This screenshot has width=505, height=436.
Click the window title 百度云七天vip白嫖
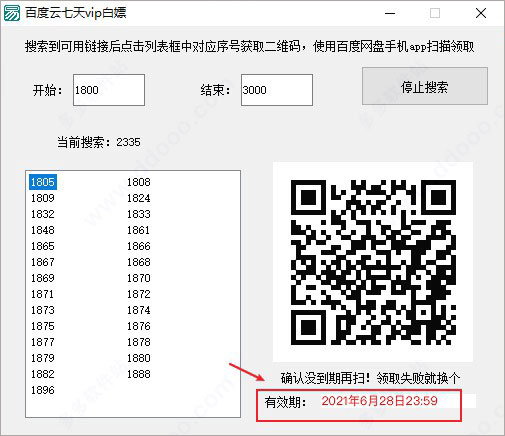pyautogui.click(x=76, y=13)
